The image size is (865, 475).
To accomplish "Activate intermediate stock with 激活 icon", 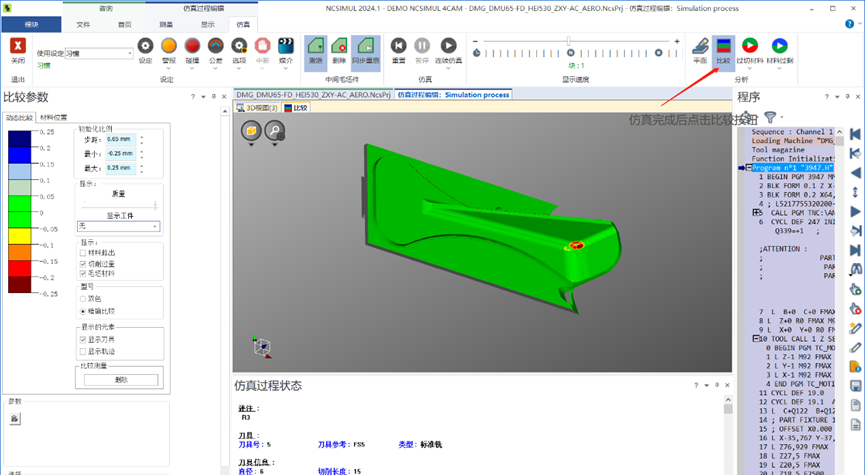I will point(316,46).
